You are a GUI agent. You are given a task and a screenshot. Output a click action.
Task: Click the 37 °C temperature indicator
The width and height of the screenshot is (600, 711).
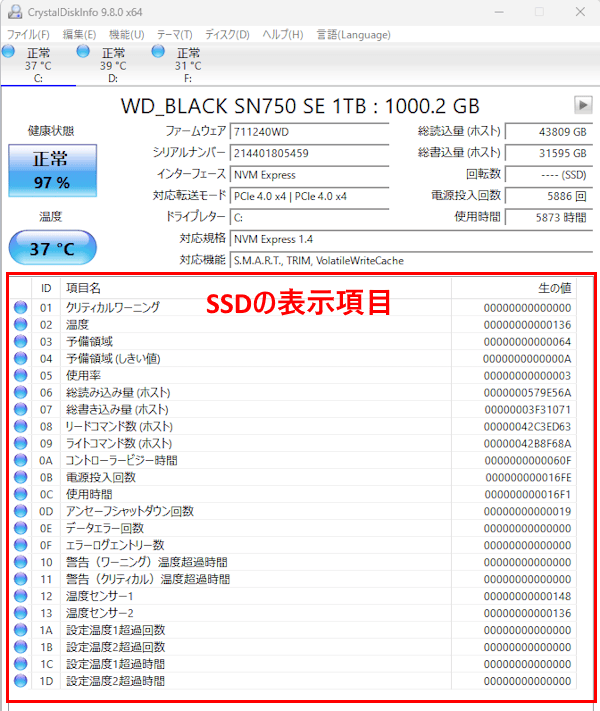[x=53, y=248]
